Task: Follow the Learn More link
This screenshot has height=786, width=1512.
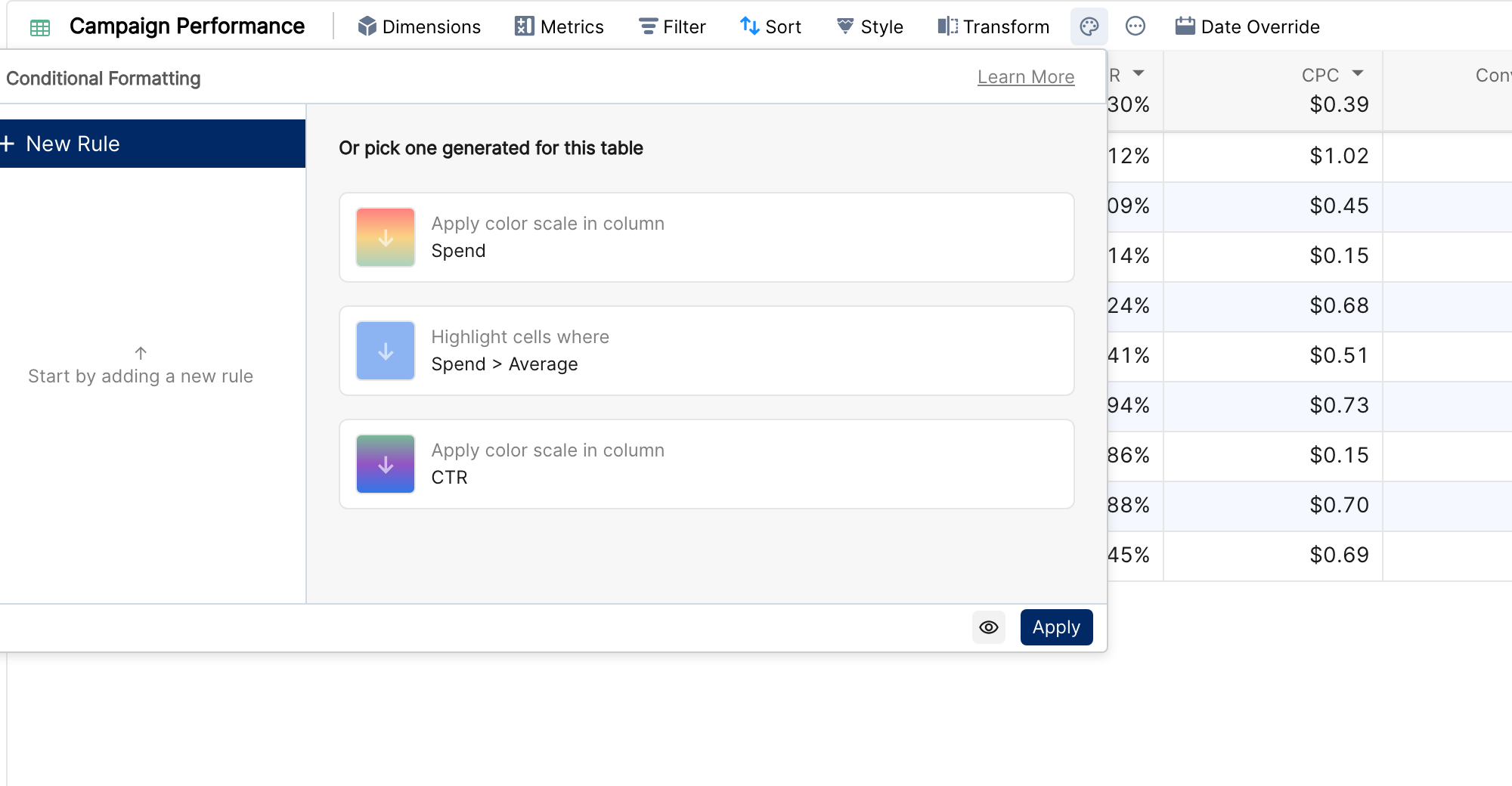Action: point(1026,77)
